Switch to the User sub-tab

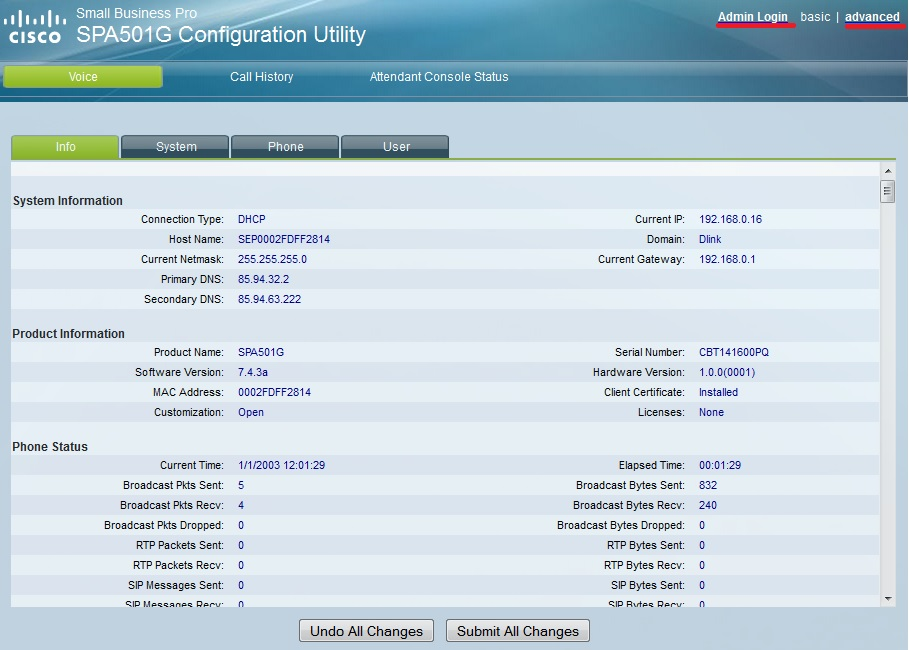pyautogui.click(x=396, y=147)
